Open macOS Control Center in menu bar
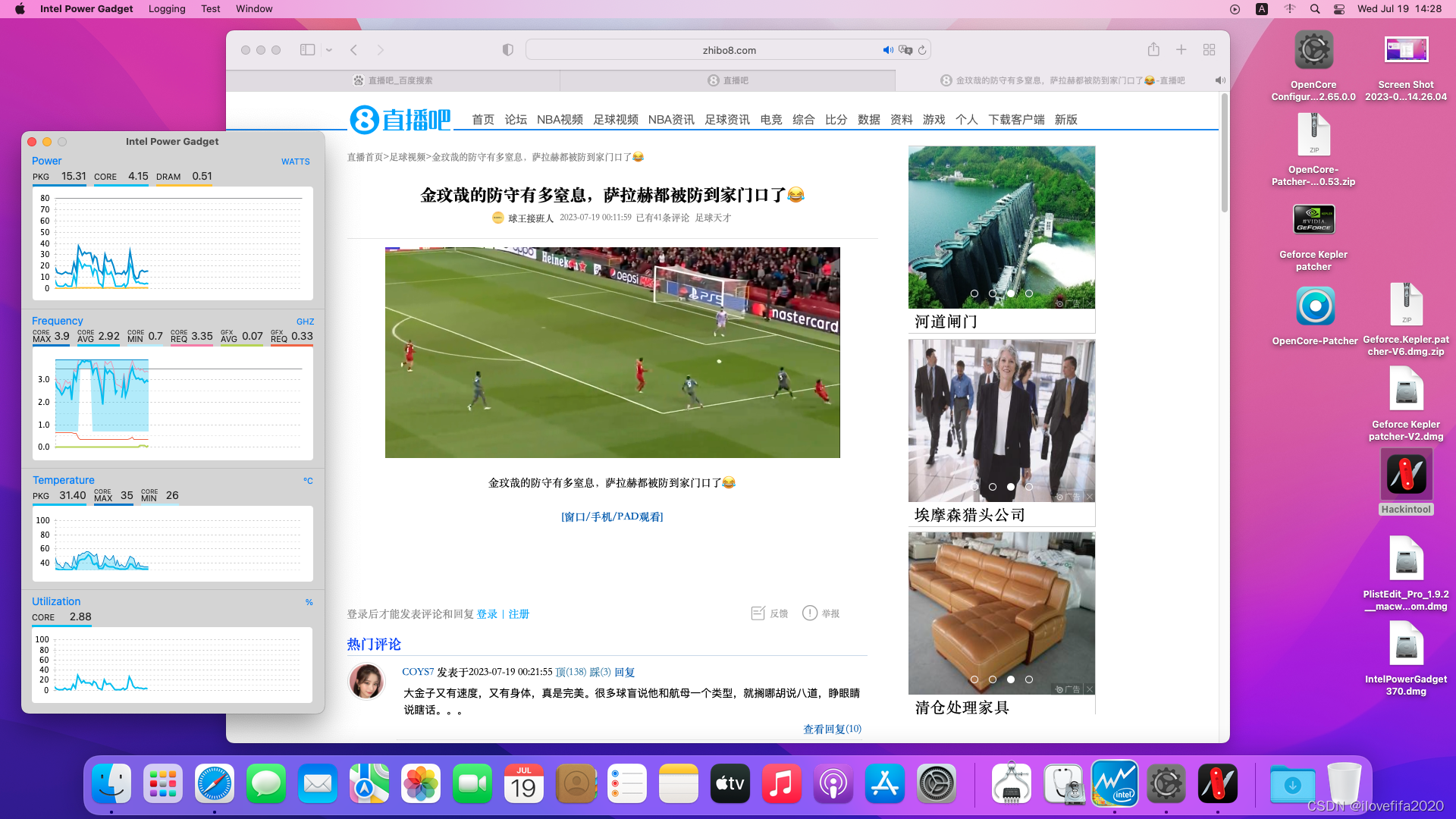Screen dimensions: 1456x819 (1339, 9)
